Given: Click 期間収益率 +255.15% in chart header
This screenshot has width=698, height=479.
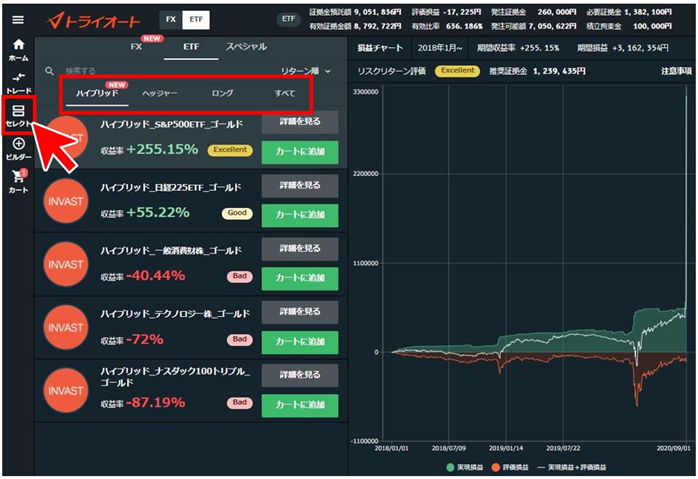Looking at the screenshot, I should (518, 48).
